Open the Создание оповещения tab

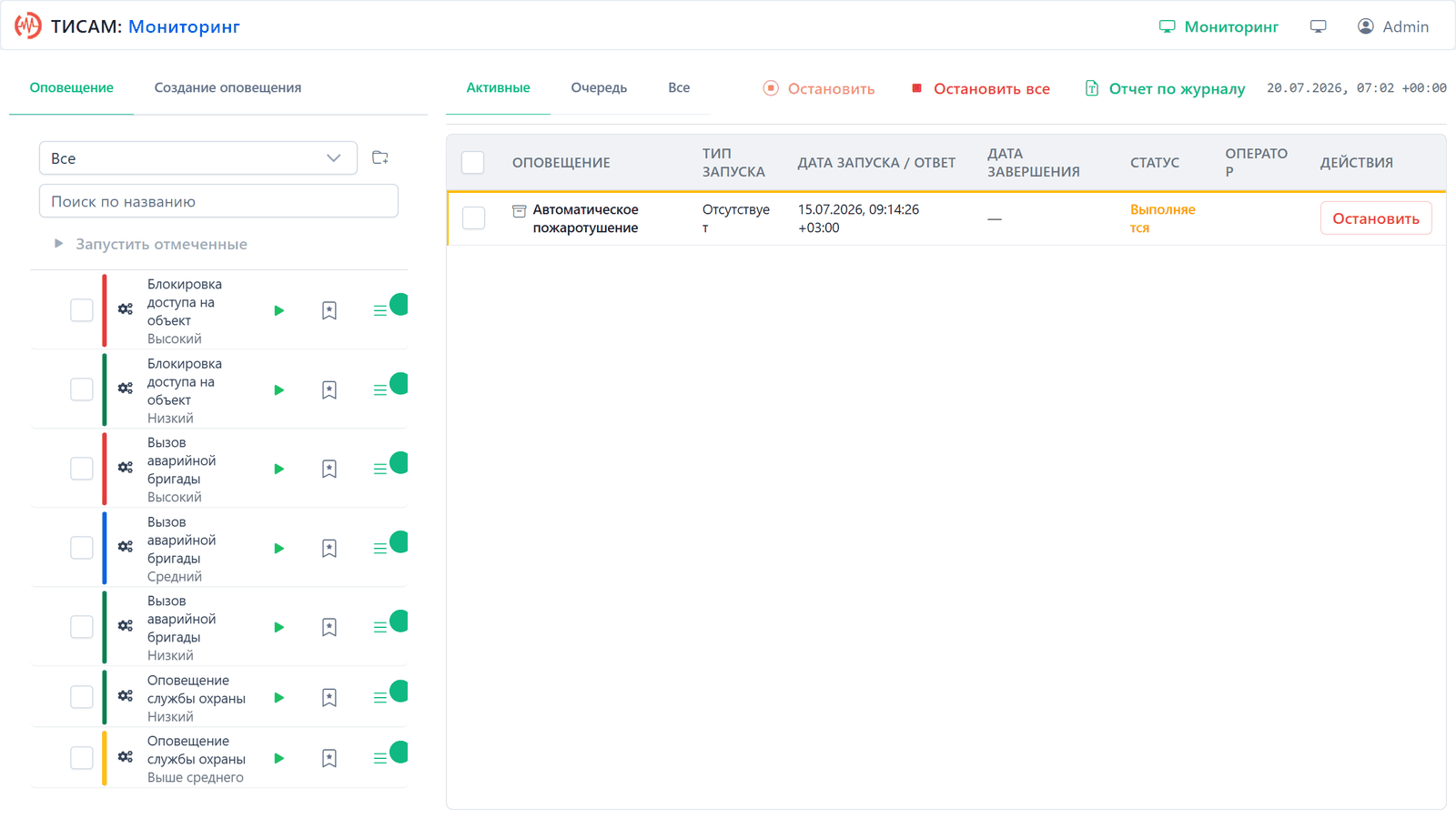(x=227, y=87)
